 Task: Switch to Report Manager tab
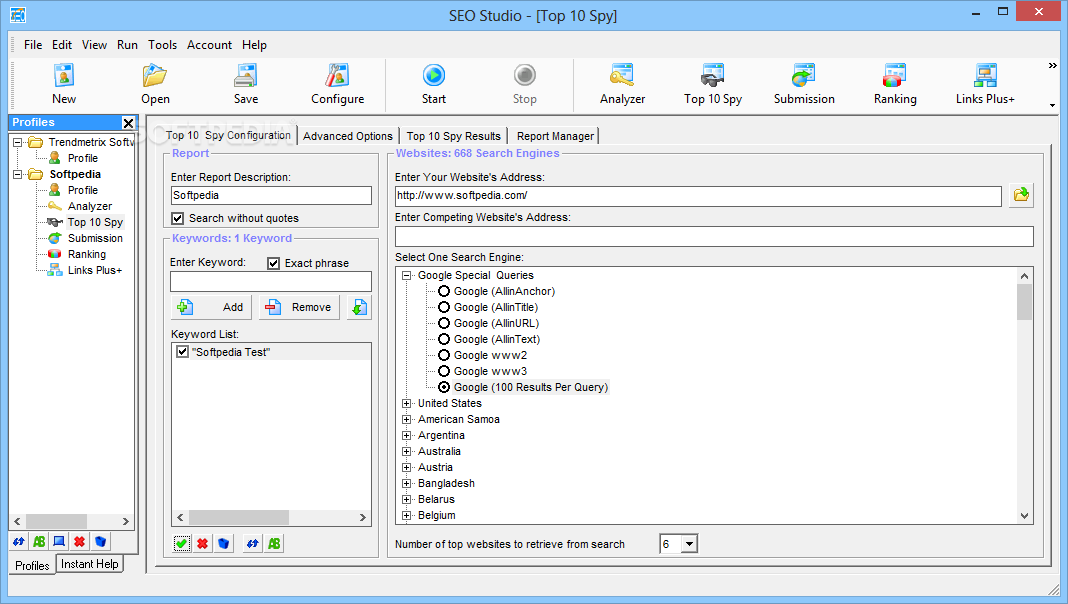(x=555, y=136)
